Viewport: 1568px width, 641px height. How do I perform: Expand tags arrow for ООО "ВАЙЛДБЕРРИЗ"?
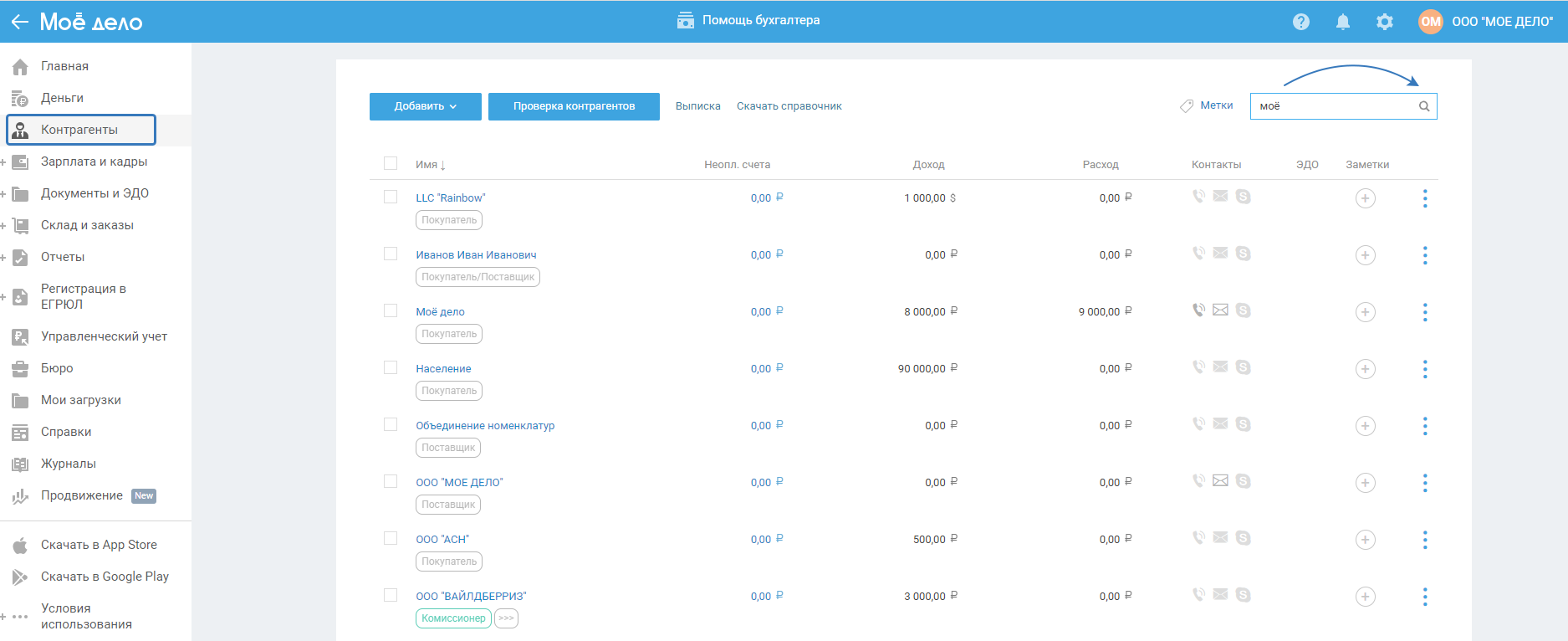pos(506,618)
